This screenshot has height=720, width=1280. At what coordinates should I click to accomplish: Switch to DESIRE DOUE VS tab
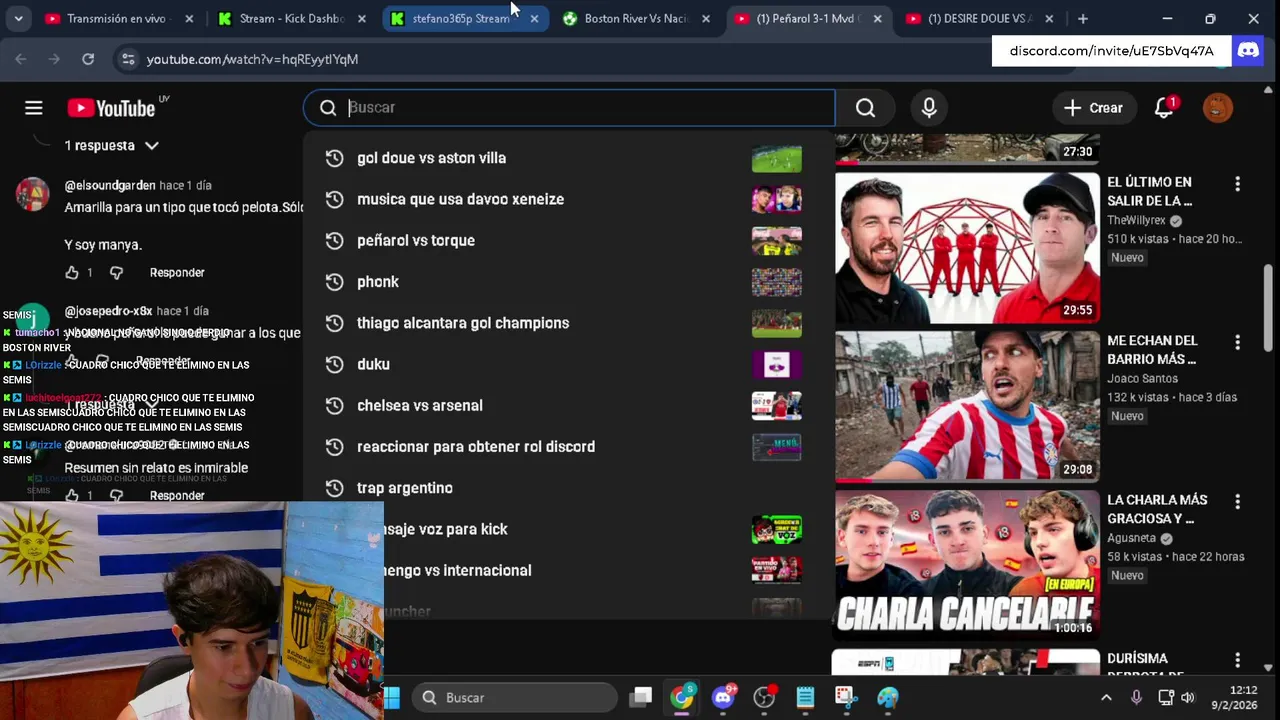[981, 19]
